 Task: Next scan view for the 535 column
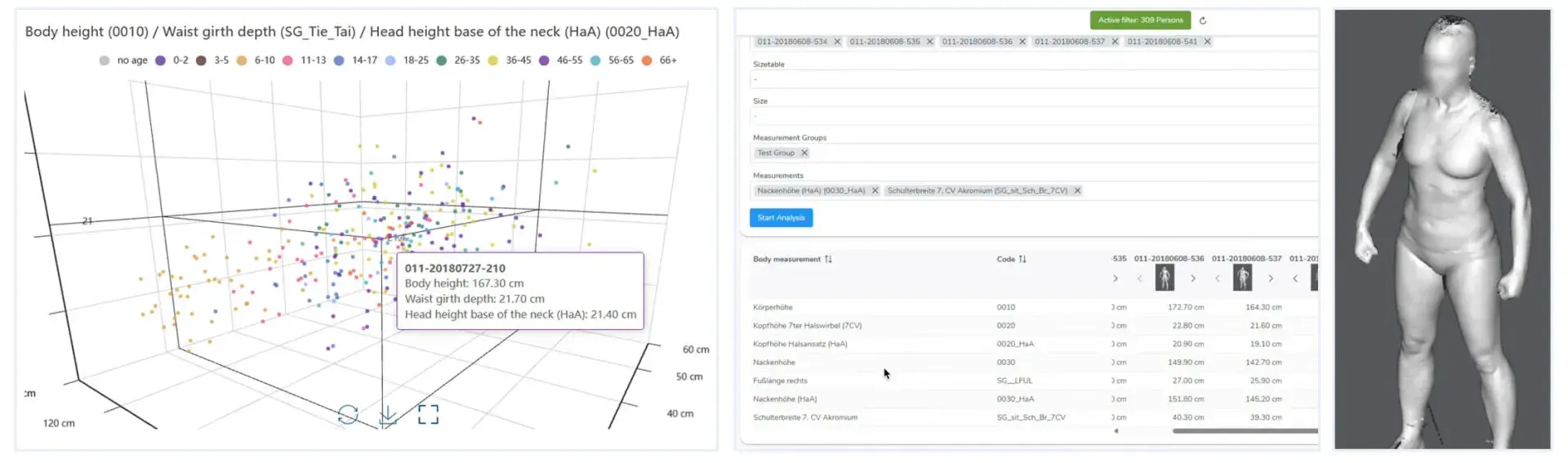(1116, 278)
